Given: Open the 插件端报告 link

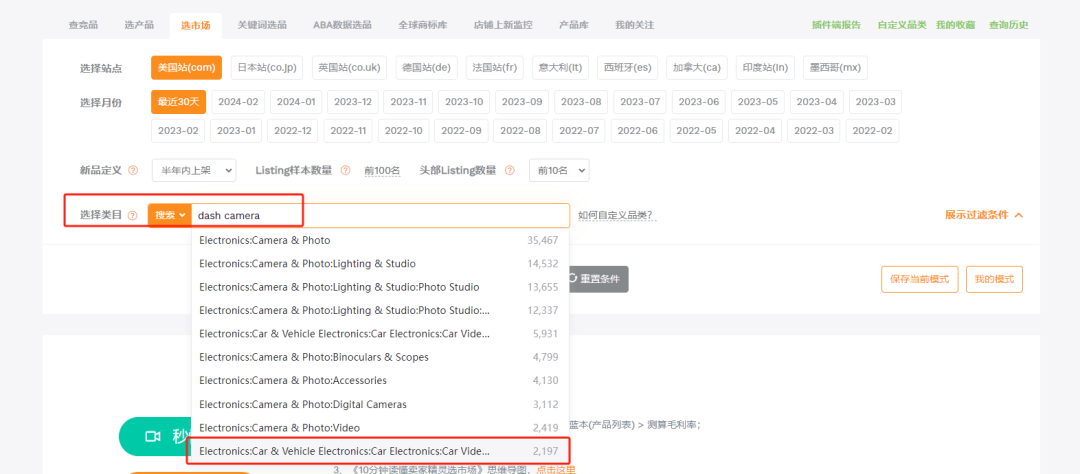Looking at the screenshot, I should click(x=836, y=25).
